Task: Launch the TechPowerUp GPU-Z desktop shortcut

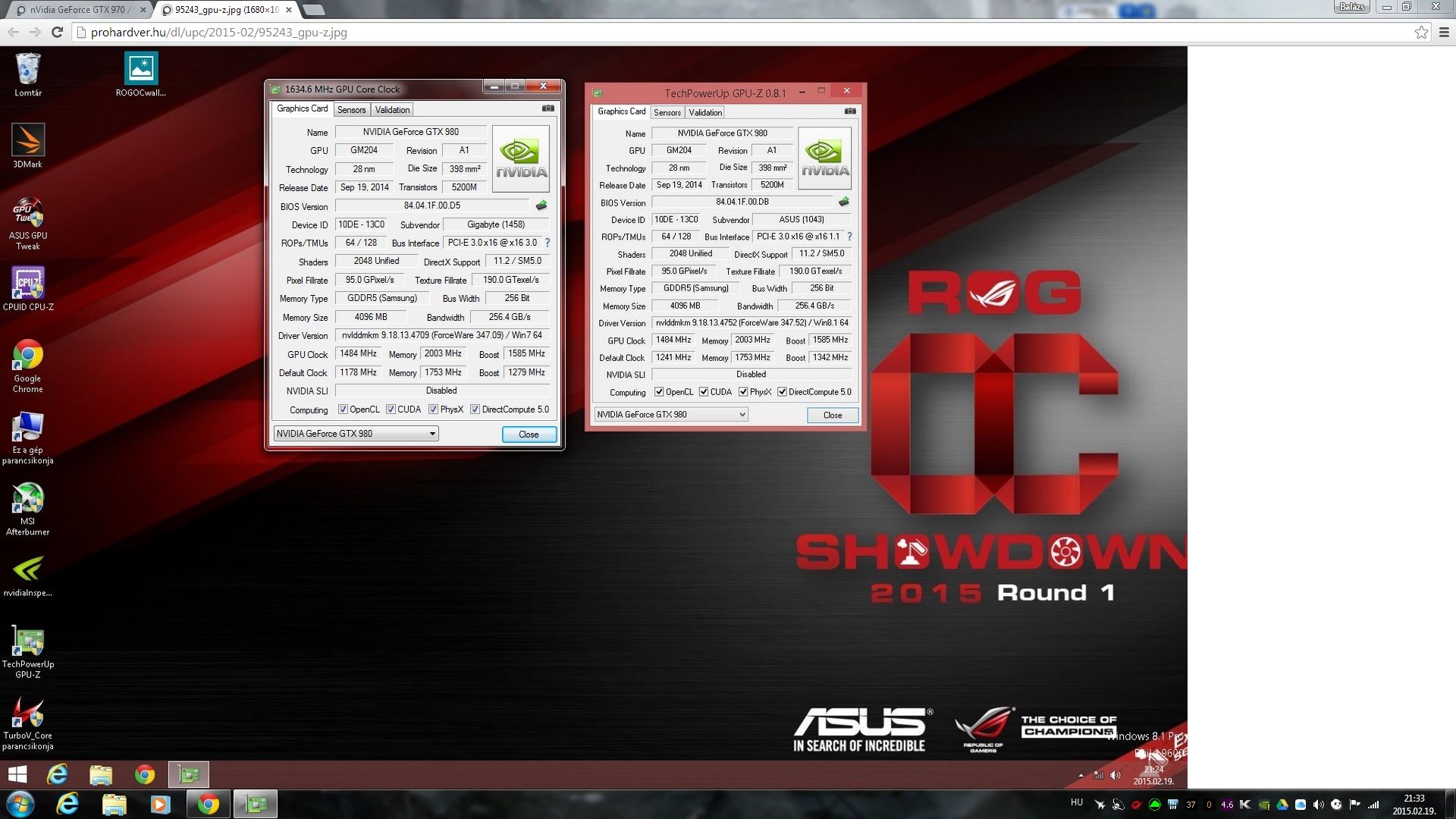Action: [28, 652]
